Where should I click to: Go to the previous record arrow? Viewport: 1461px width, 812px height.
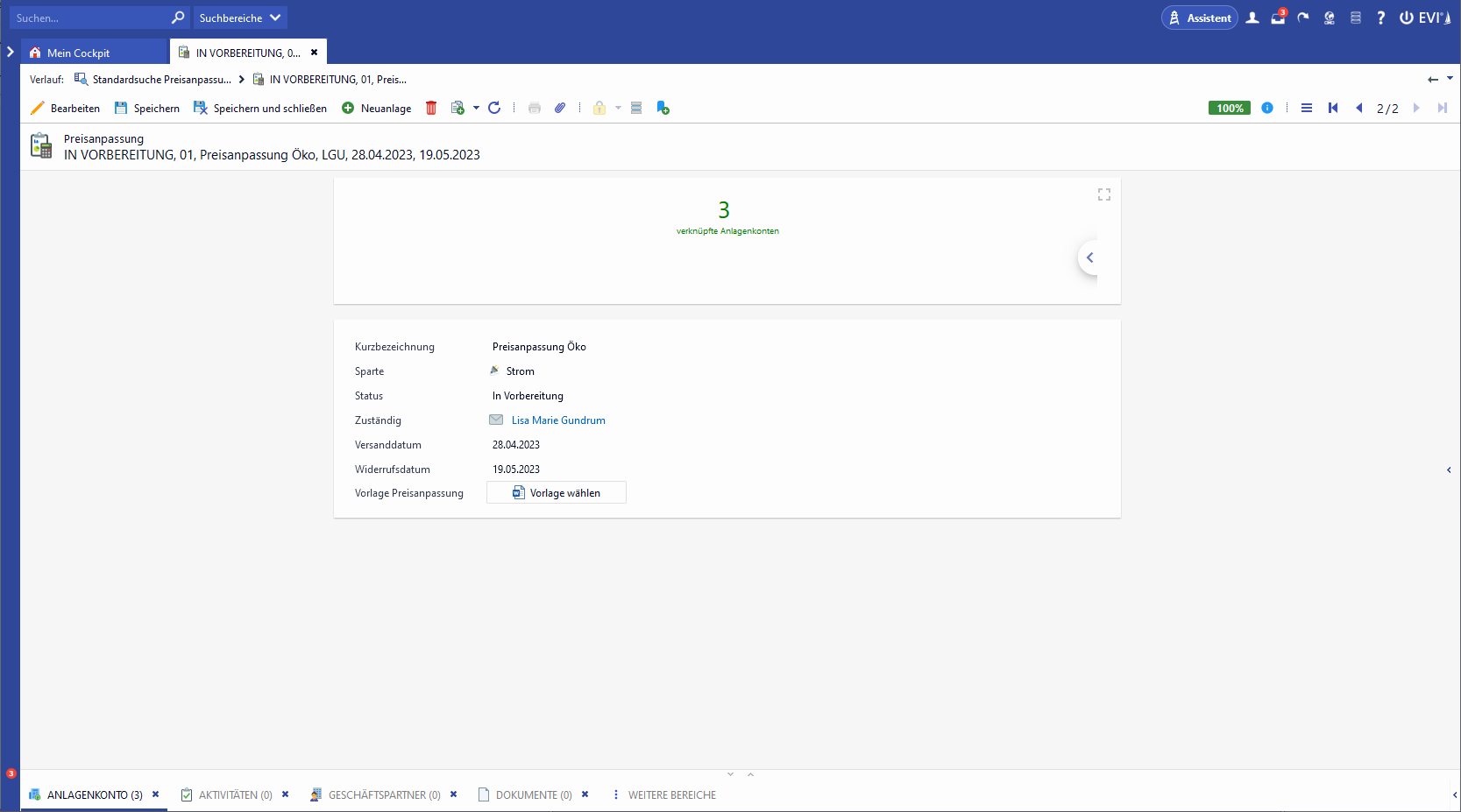(x=1359, y=108)
